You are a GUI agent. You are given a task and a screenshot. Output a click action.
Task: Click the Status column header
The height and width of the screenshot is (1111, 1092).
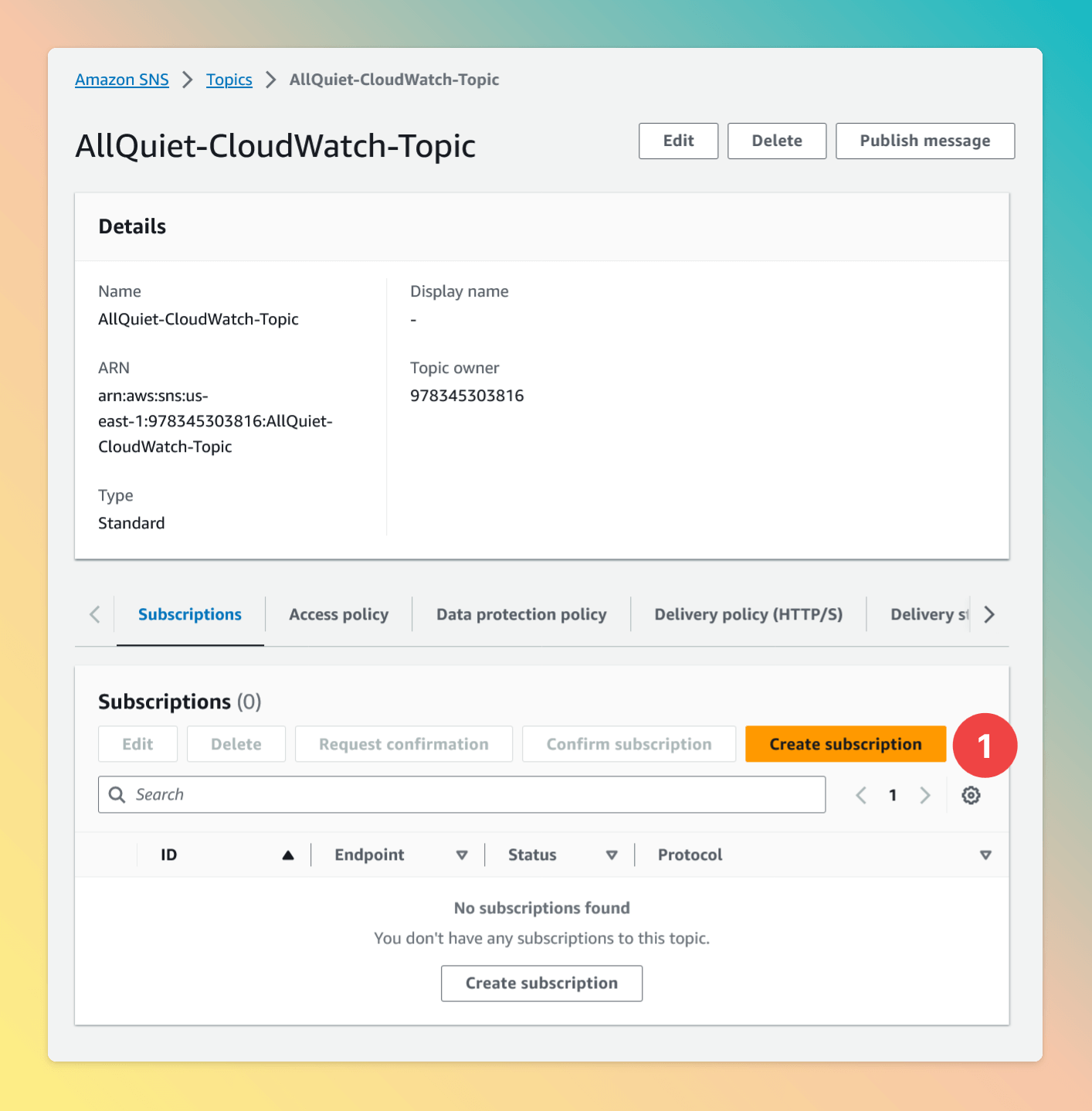click(532, 855)
